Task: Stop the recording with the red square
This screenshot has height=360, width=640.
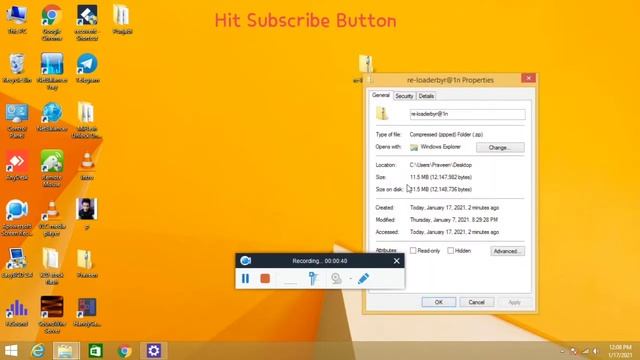Action: [x=265, y=278]
